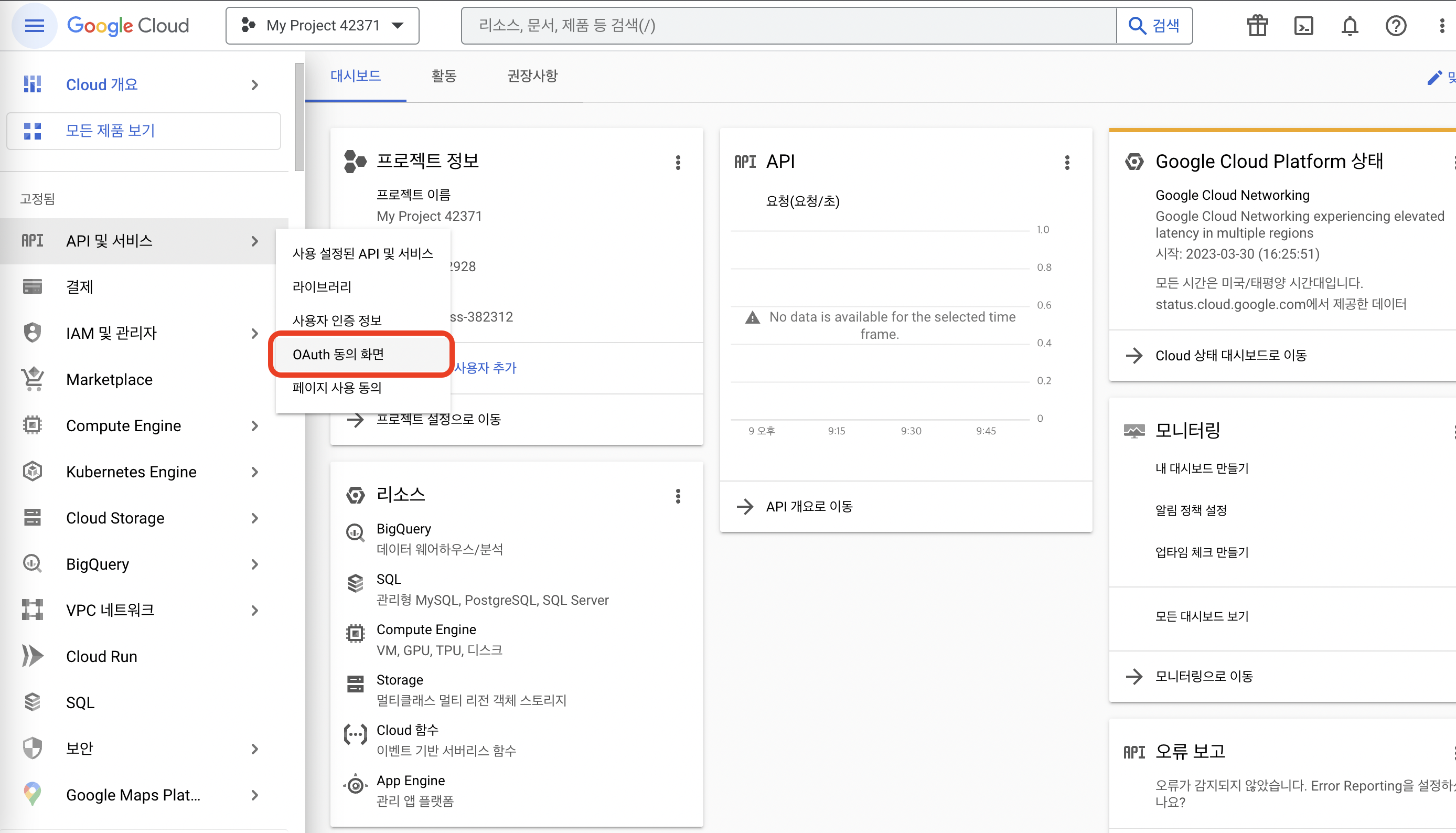Image resolution: width=1456 pixels, height=833 pixels.
Task: Expand Cloud Storage submenu chevron
Action: pos(255,518)
